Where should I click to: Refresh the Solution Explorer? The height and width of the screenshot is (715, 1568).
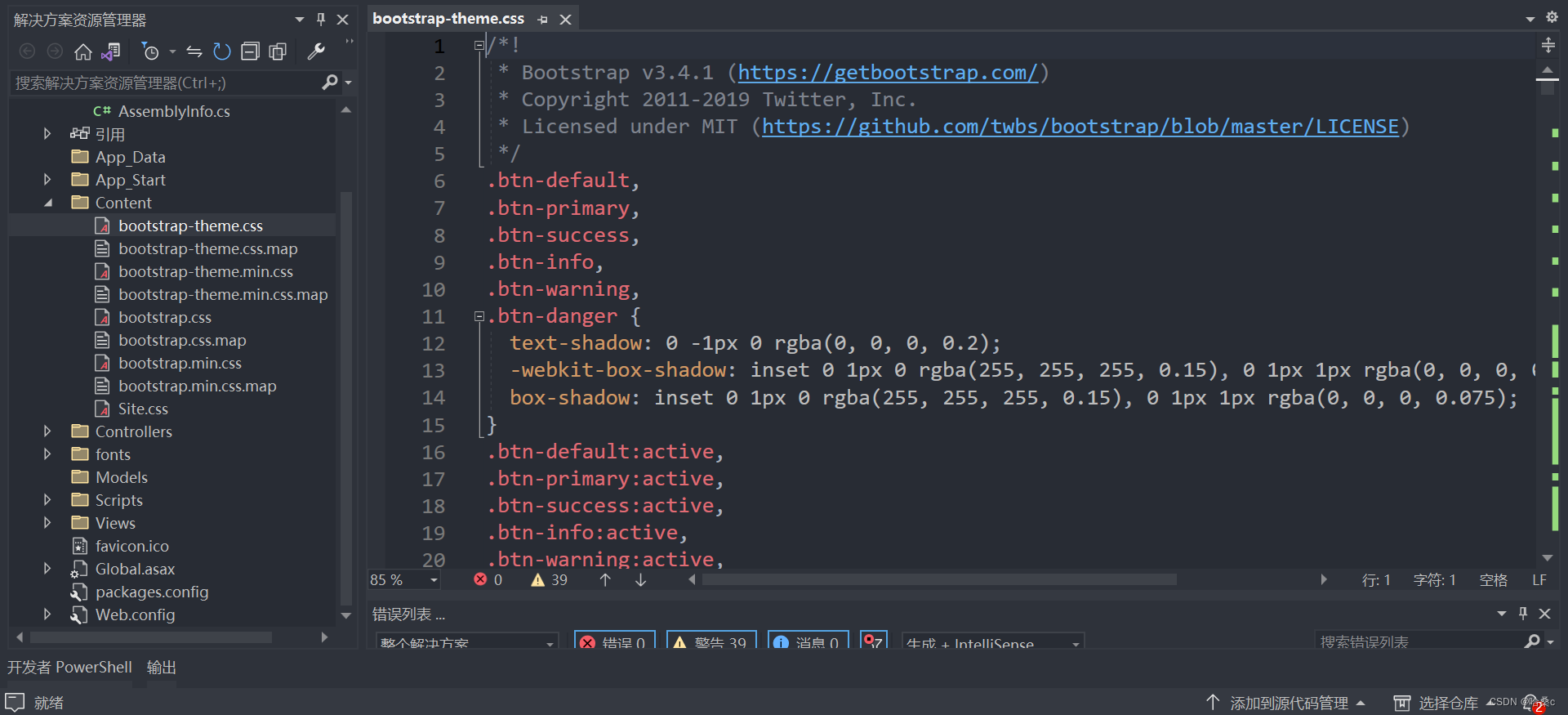[222, 52]
